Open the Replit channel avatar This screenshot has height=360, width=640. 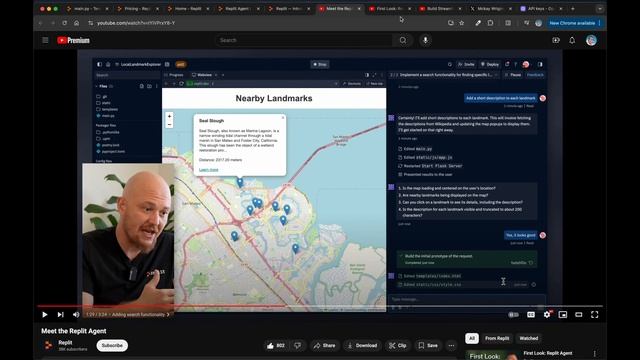(48, 345)
